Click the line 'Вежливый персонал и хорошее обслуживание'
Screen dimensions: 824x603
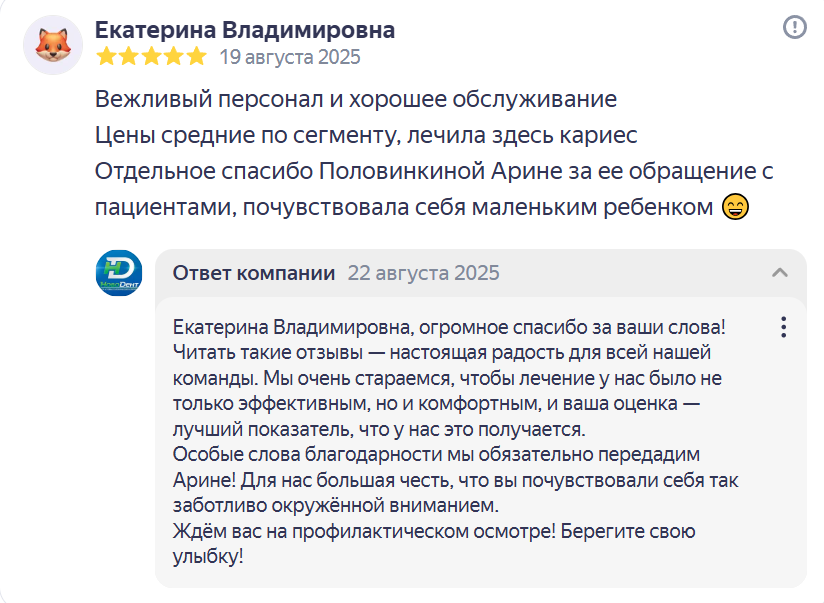(x=356, y=99)
